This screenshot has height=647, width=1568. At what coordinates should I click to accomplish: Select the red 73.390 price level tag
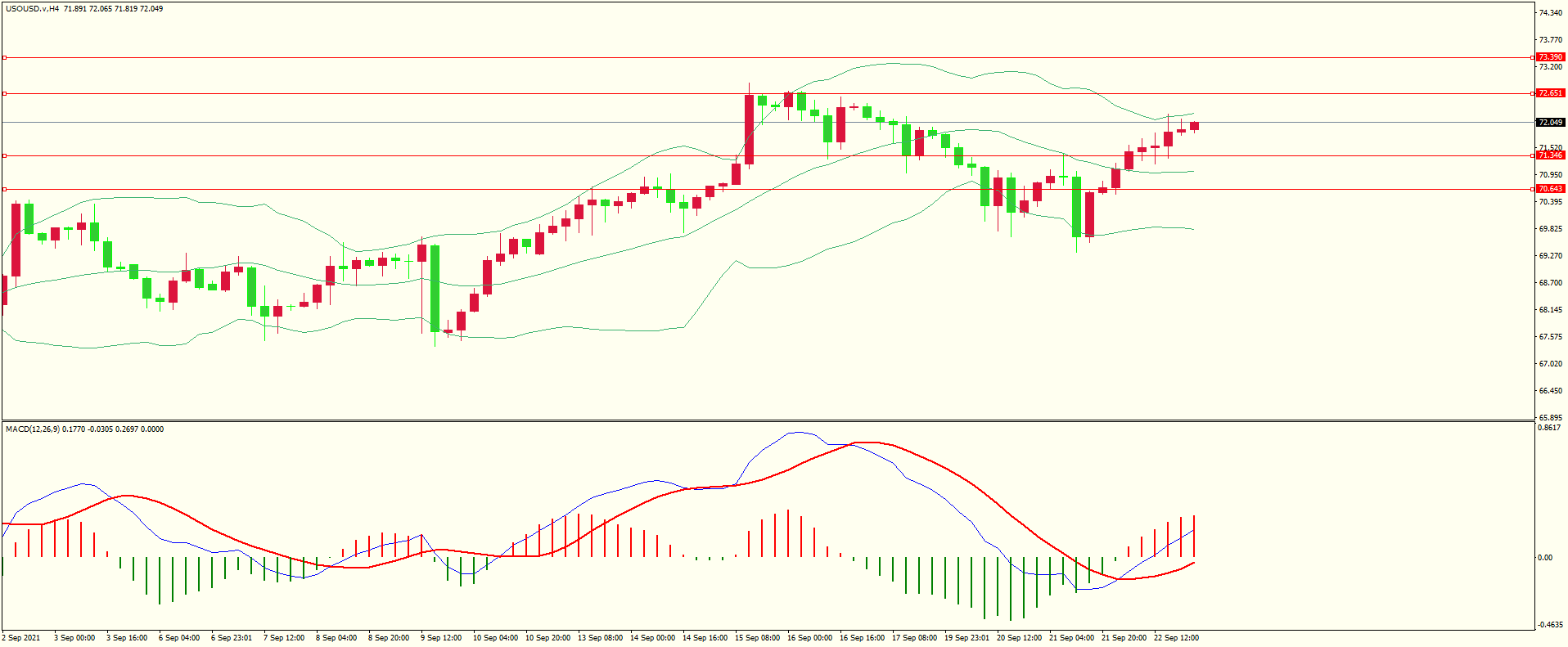[x=1550, y=57]
